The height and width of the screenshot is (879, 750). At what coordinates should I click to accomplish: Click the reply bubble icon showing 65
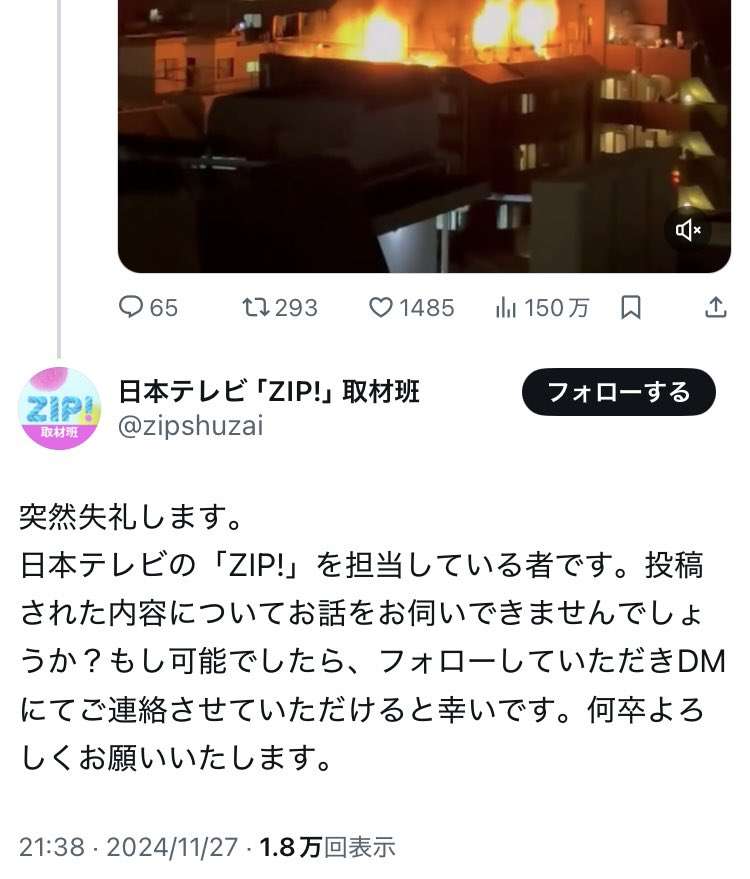[131, 307]
